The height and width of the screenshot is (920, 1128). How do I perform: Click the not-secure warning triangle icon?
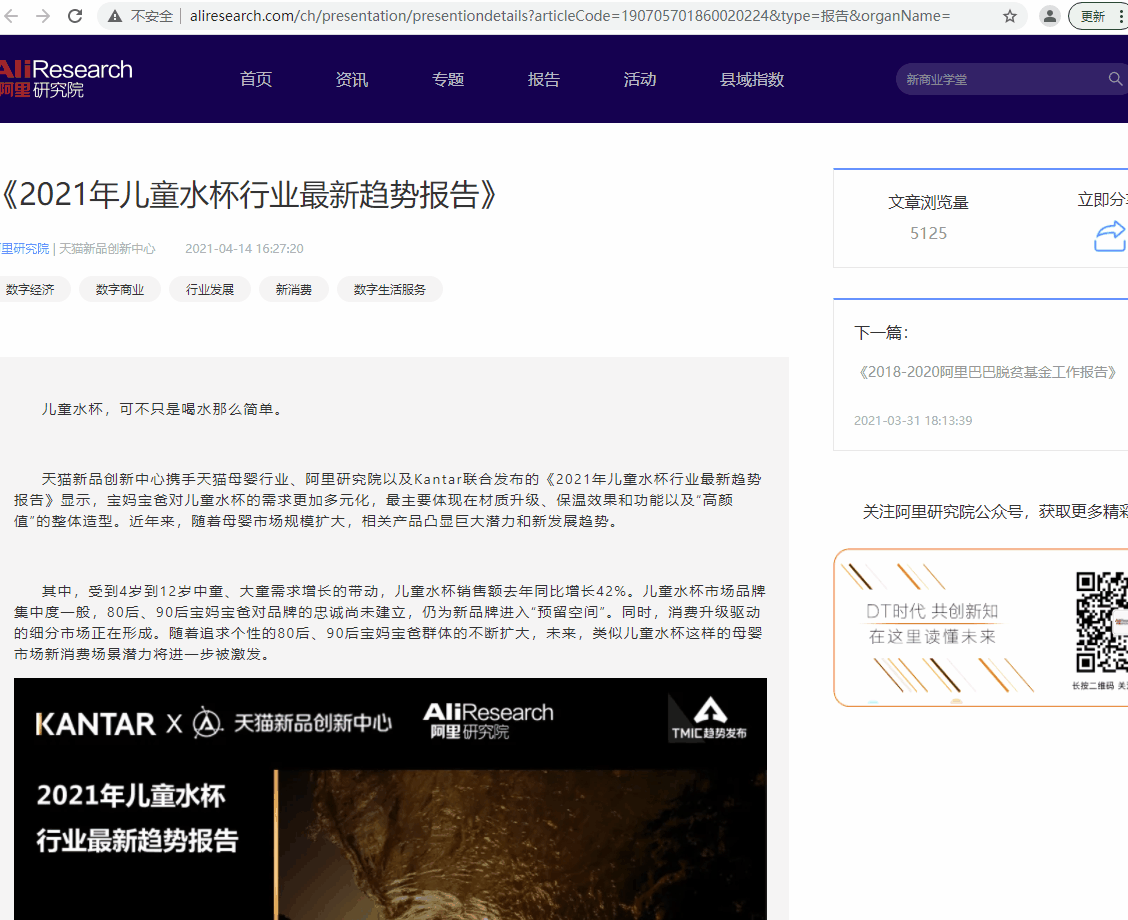click(x=115, y=16)
